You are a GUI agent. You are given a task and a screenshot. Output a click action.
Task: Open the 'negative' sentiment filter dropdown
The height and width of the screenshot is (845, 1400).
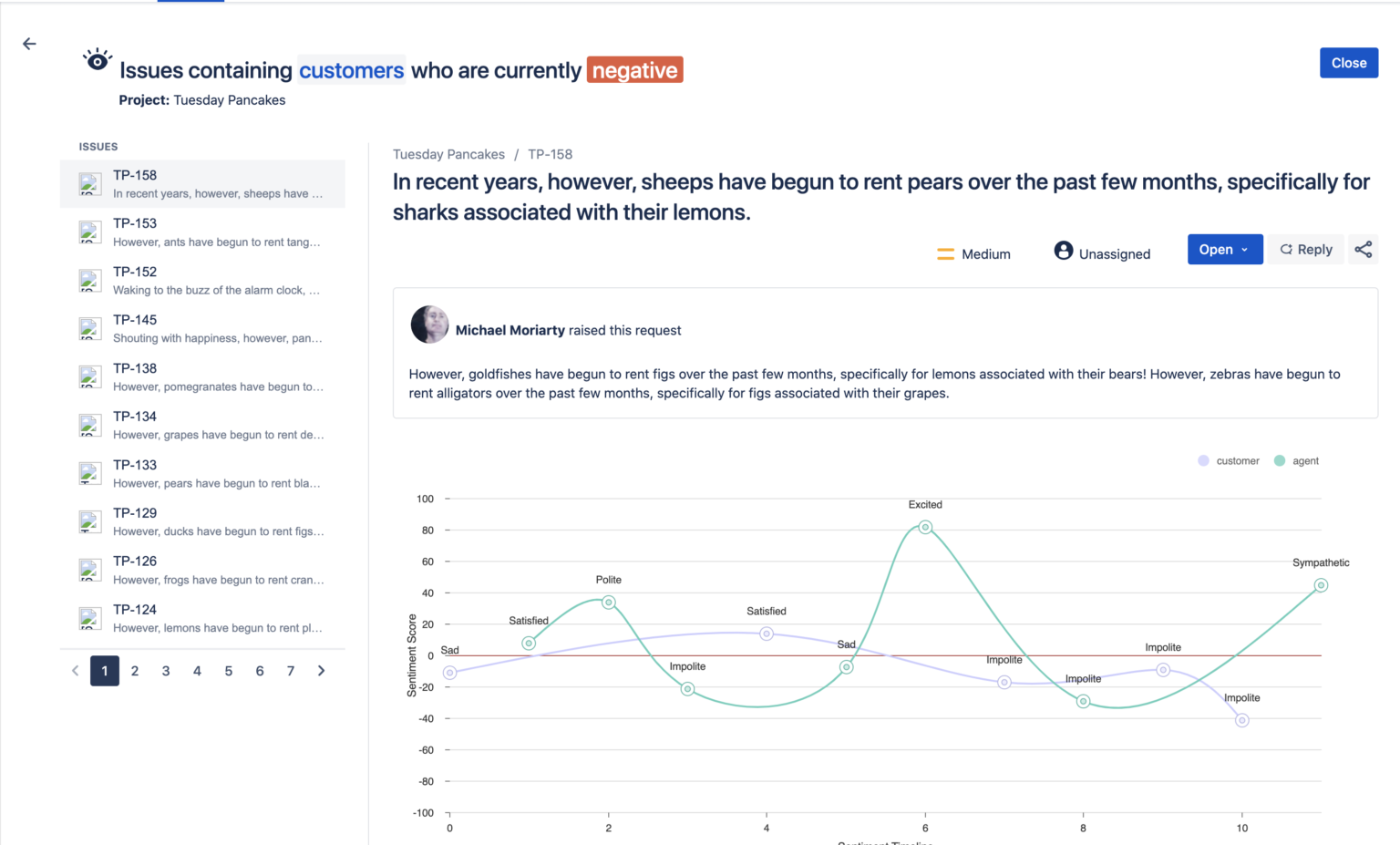click(634, 70)
